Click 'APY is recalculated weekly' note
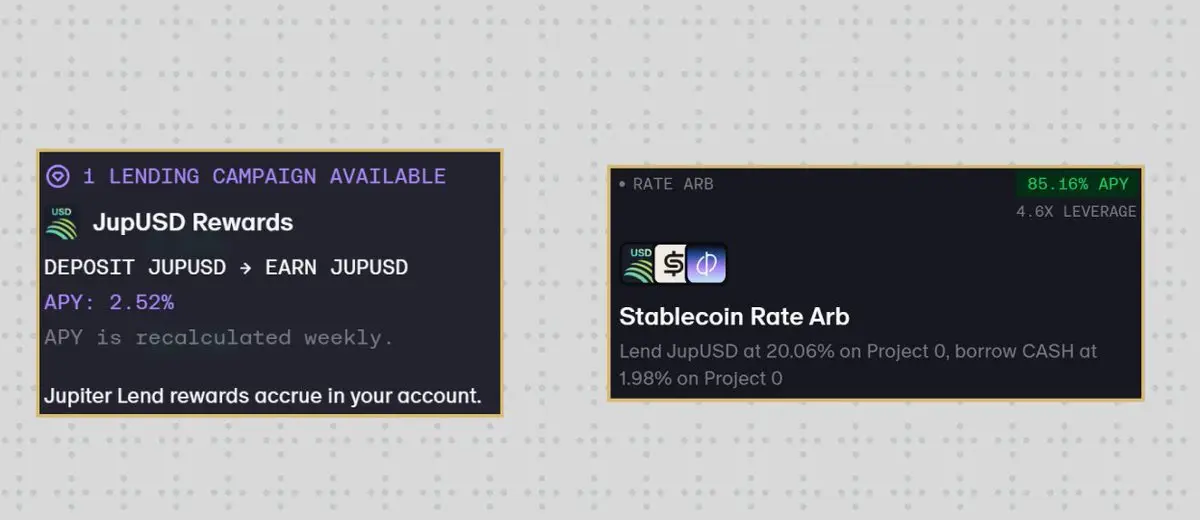The width and height of the screenshot is (1200, 520). point(218,337)
